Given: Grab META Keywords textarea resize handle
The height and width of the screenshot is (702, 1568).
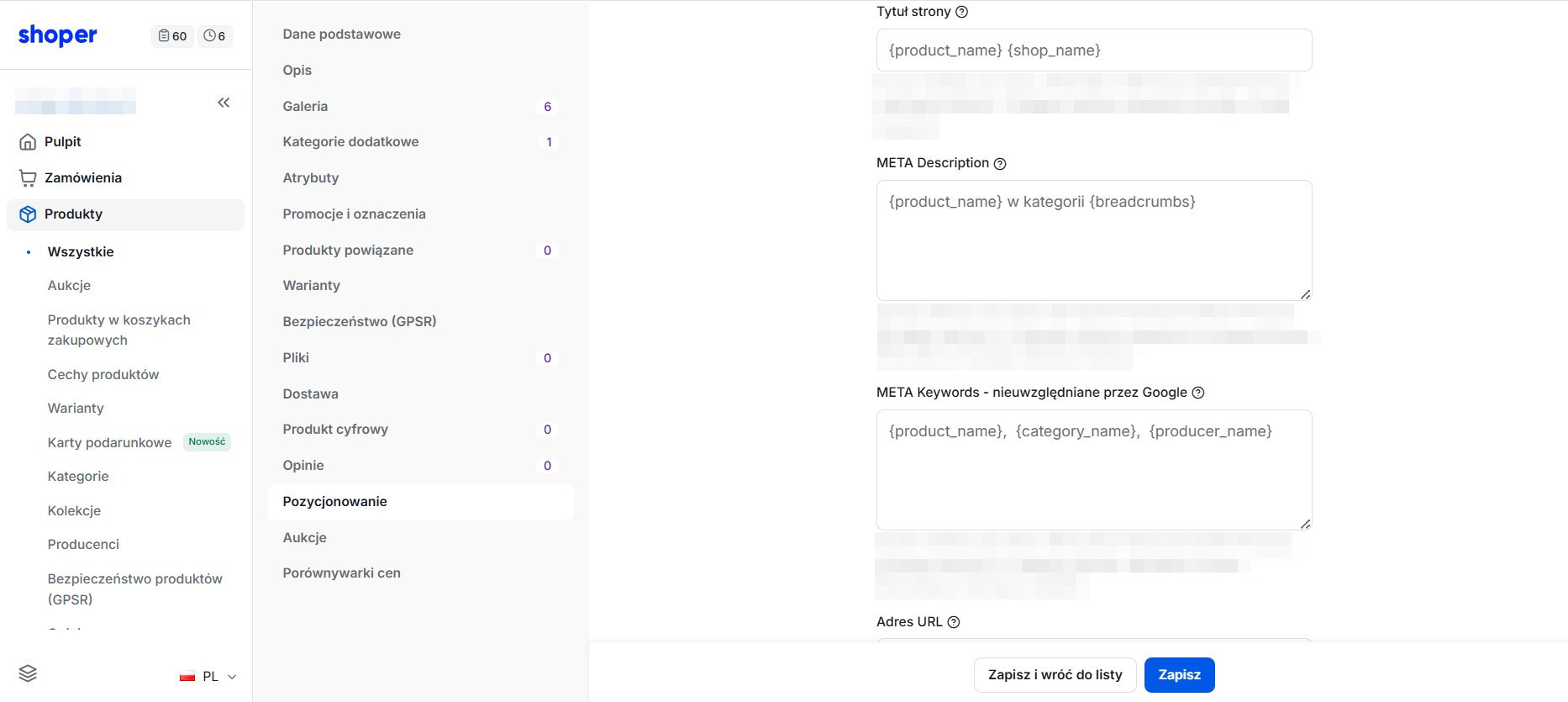Looking at the screenshot, I should pos(1305,524).
